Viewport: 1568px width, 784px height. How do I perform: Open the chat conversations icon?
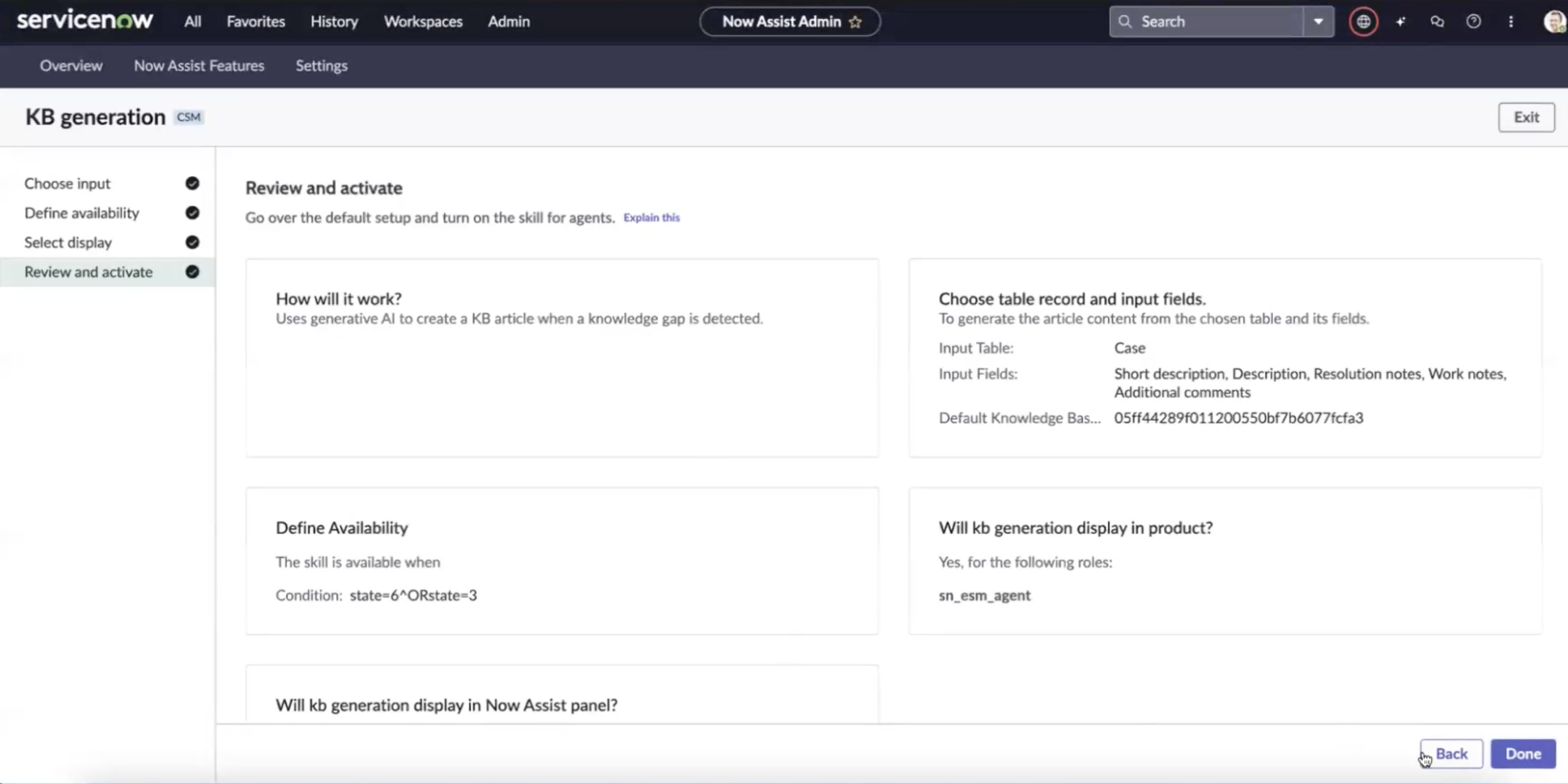click(x=1437, y=22)
